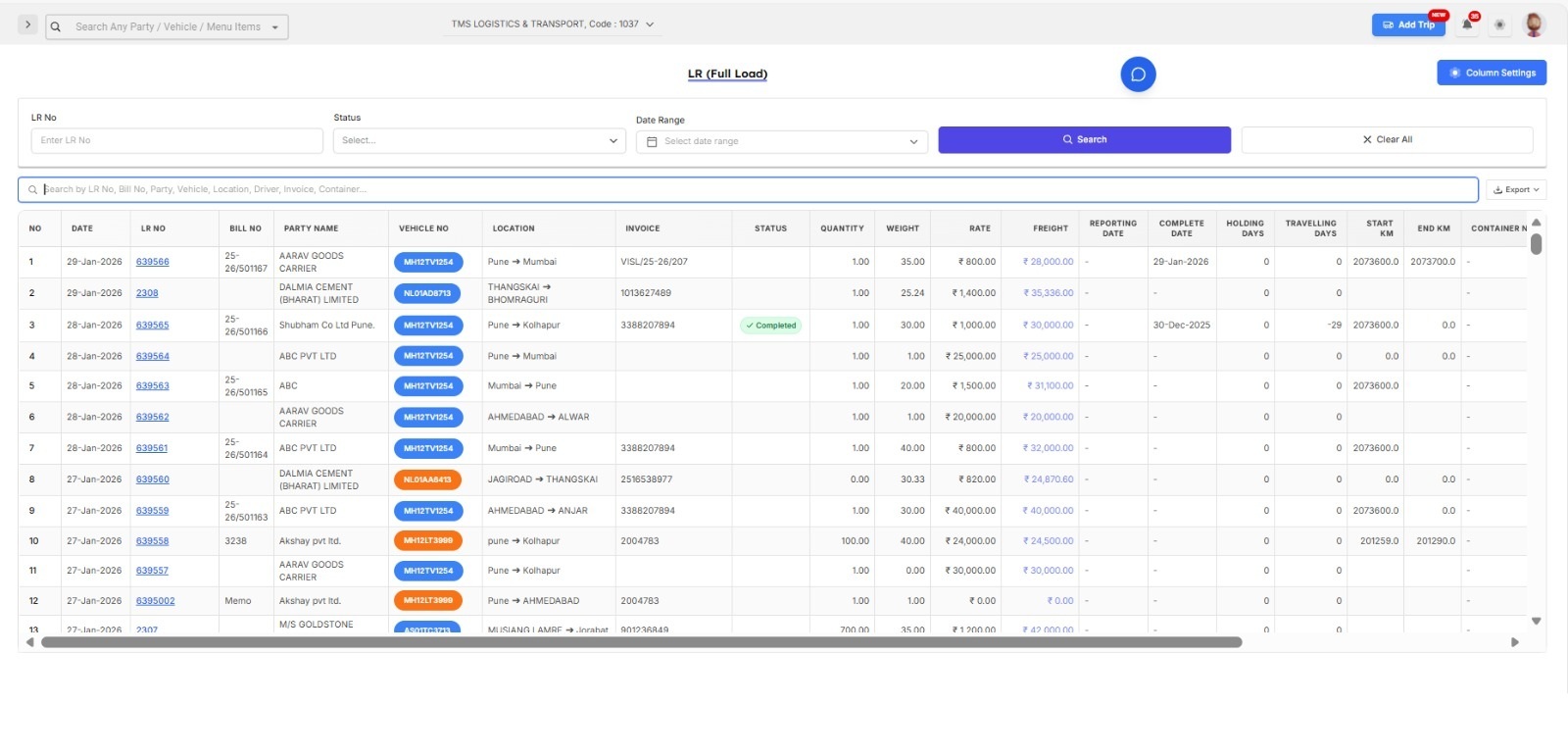The image size is (1568, 755).
Task: Click the FREIGHT column header
Action: (x=1050, y=228)
